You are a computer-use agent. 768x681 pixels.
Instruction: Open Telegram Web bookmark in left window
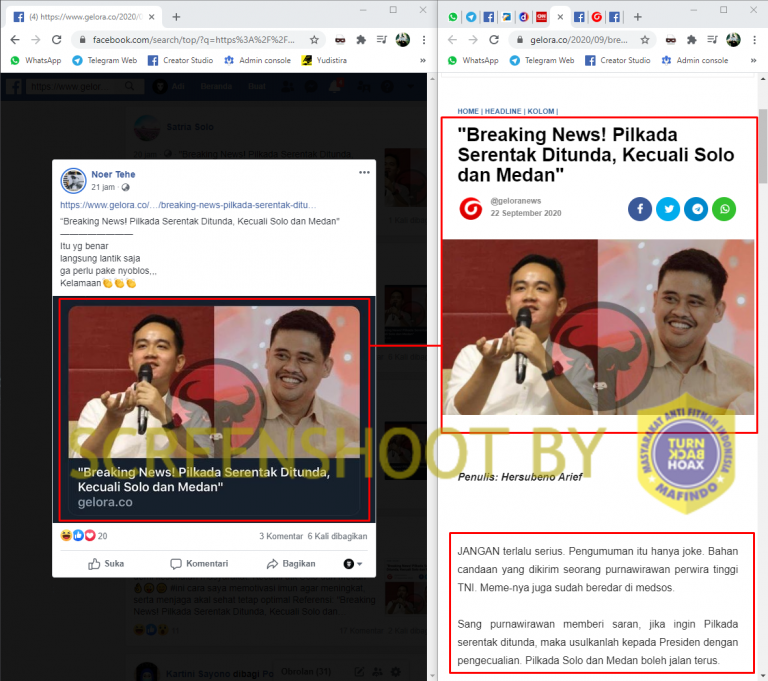(104, 60)
